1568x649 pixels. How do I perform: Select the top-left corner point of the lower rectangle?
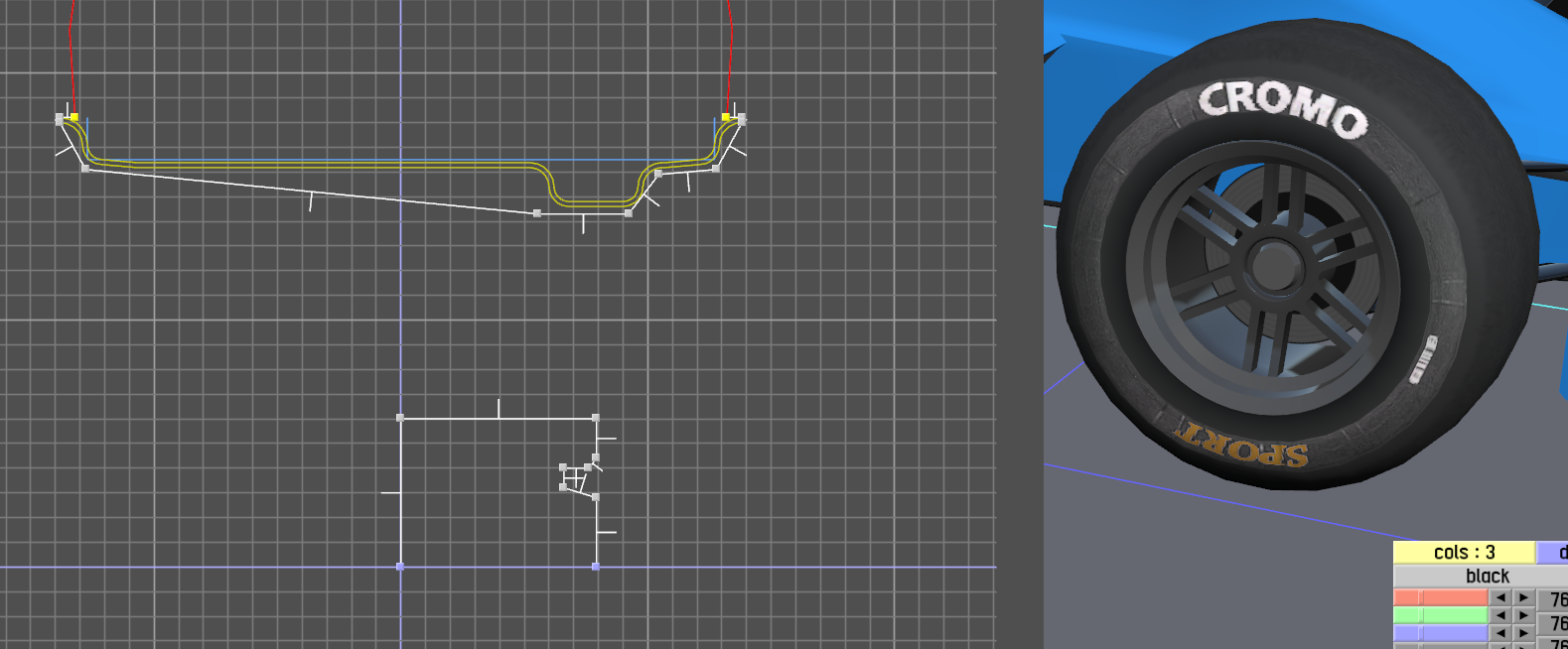(x=400, y=418)
